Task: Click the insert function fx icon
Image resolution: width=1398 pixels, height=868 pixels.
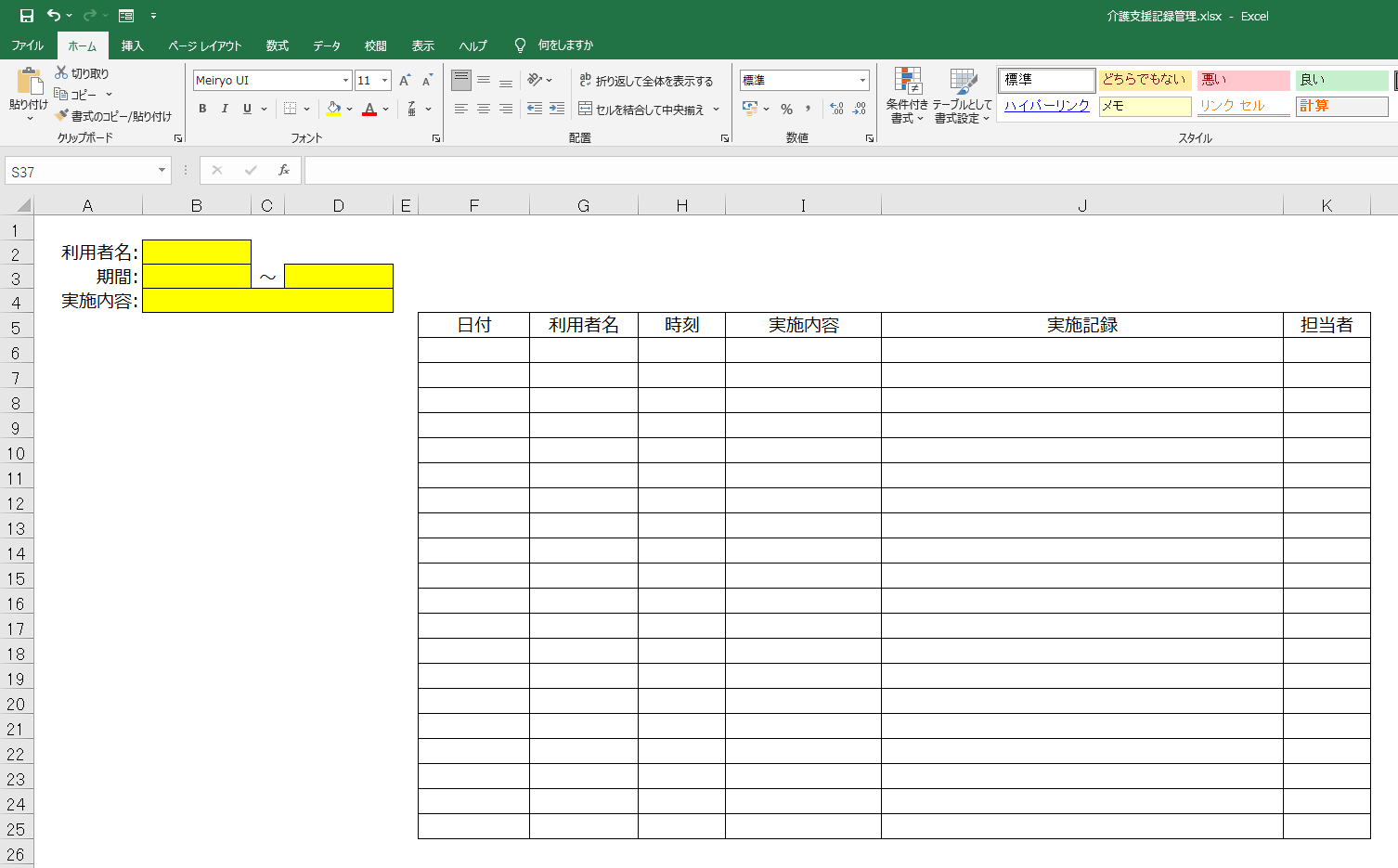Action: click(x=284, y=170)
